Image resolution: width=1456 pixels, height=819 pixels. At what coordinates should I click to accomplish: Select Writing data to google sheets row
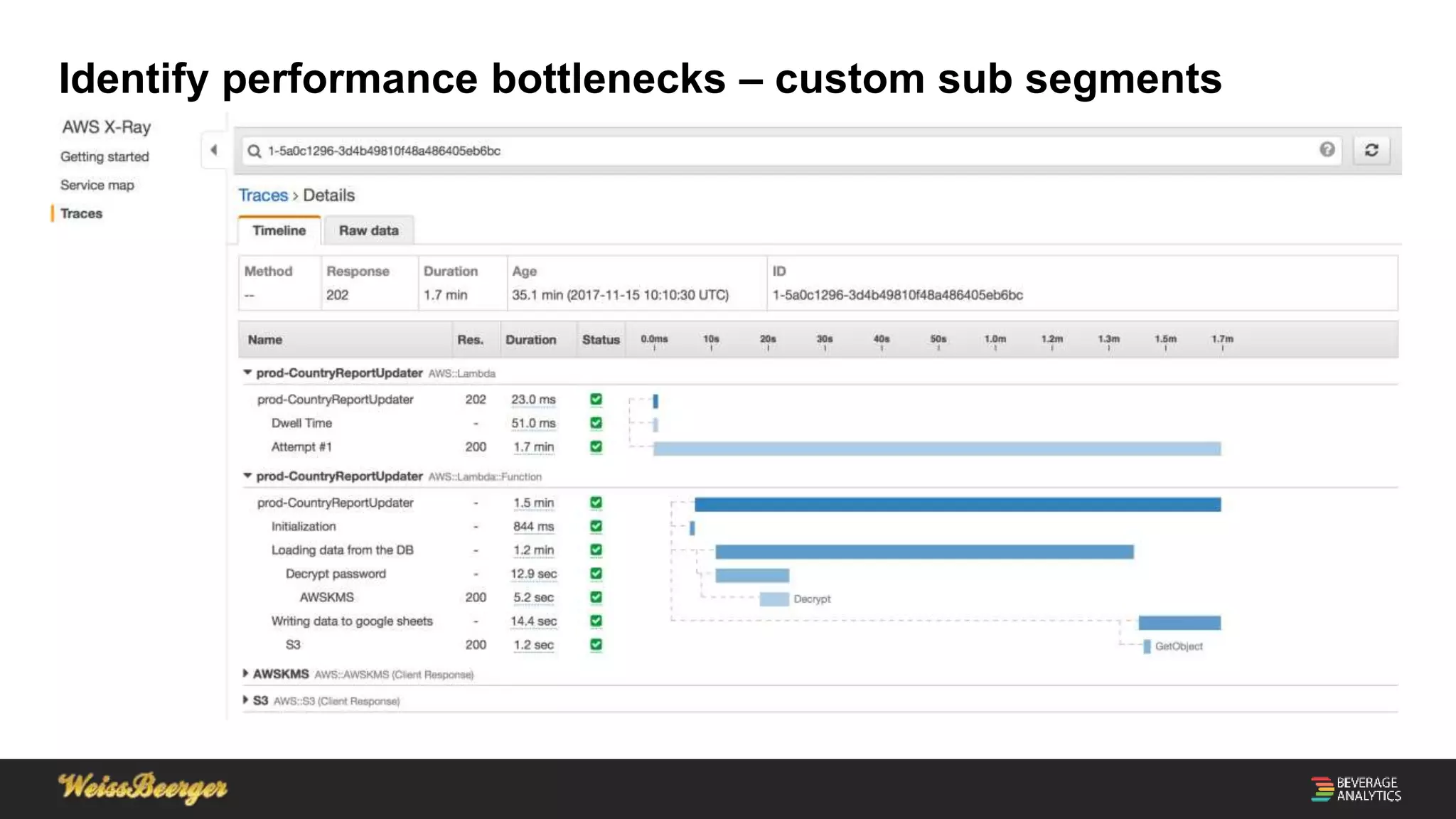(x=352, y=621)
